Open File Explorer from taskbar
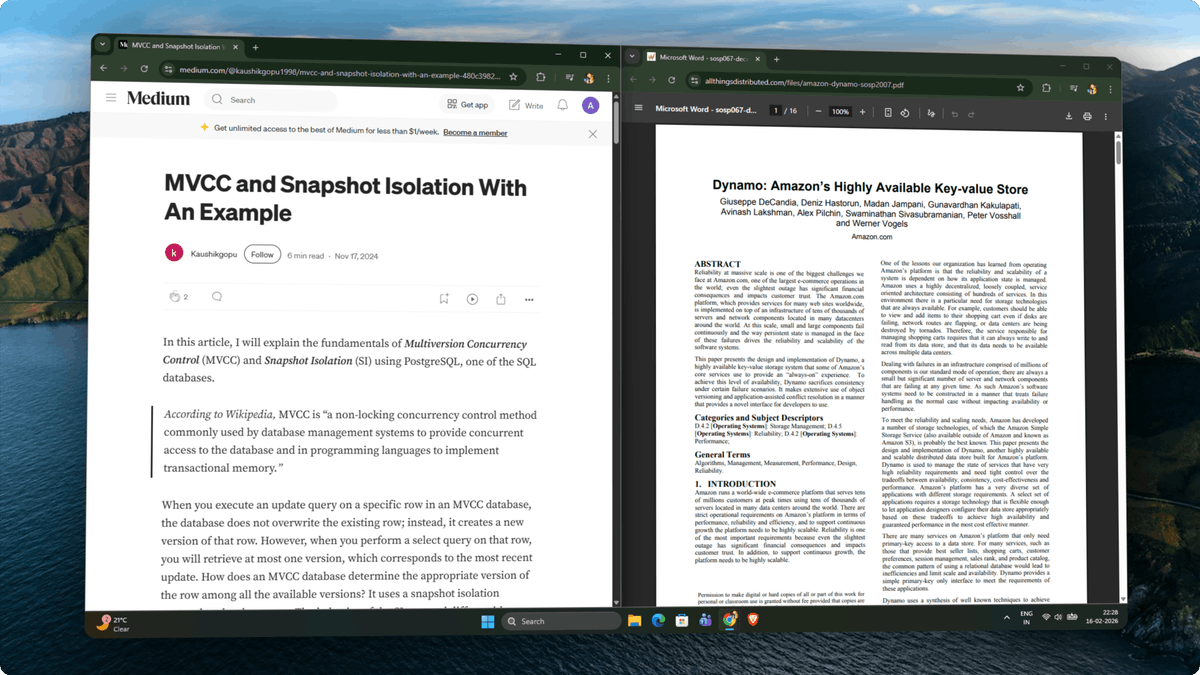This screenshot has height=675, width=1200. 634,621
